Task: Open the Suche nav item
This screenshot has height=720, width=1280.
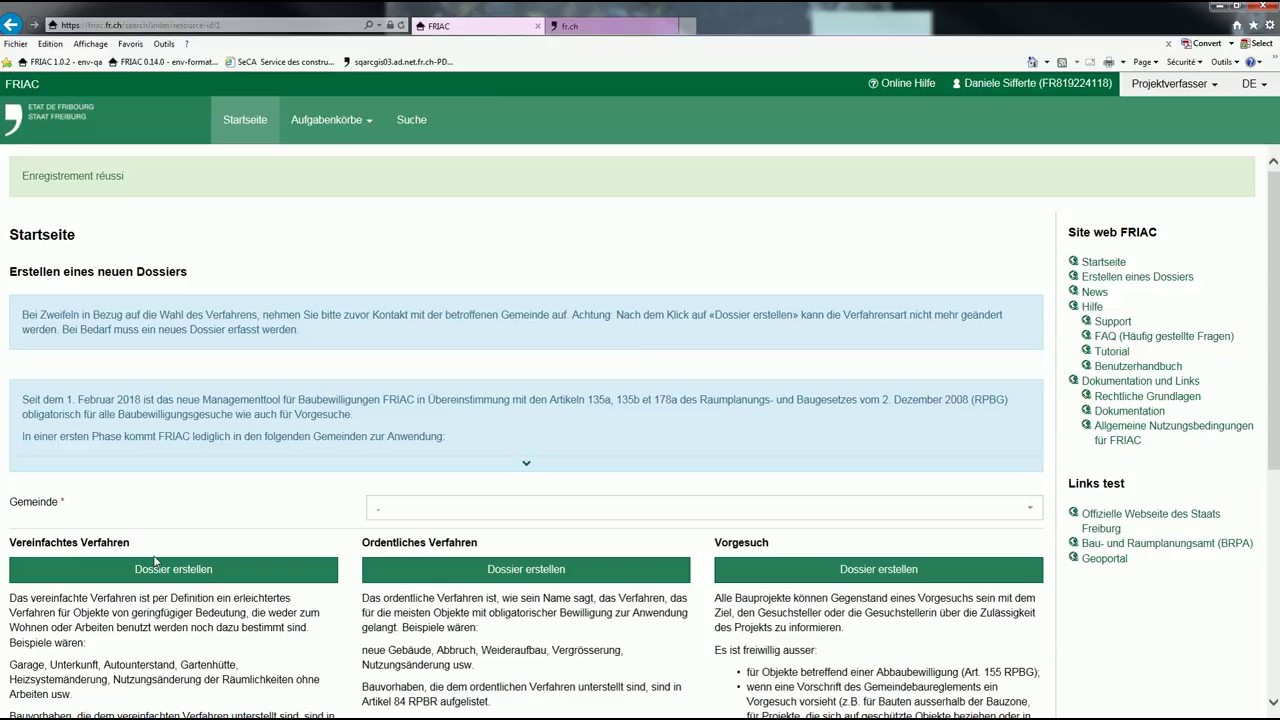Action: [411, 120]
